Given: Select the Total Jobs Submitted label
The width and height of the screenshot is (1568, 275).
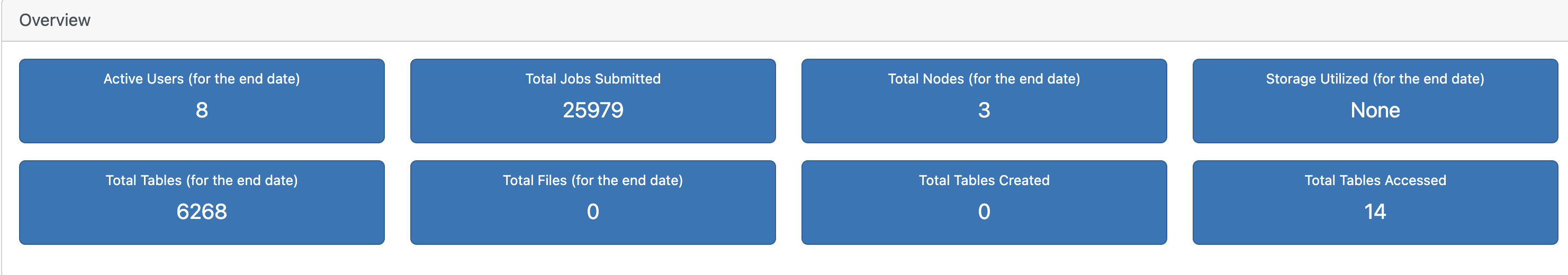Looking at the screenshot, I should [x=593, y=79].
